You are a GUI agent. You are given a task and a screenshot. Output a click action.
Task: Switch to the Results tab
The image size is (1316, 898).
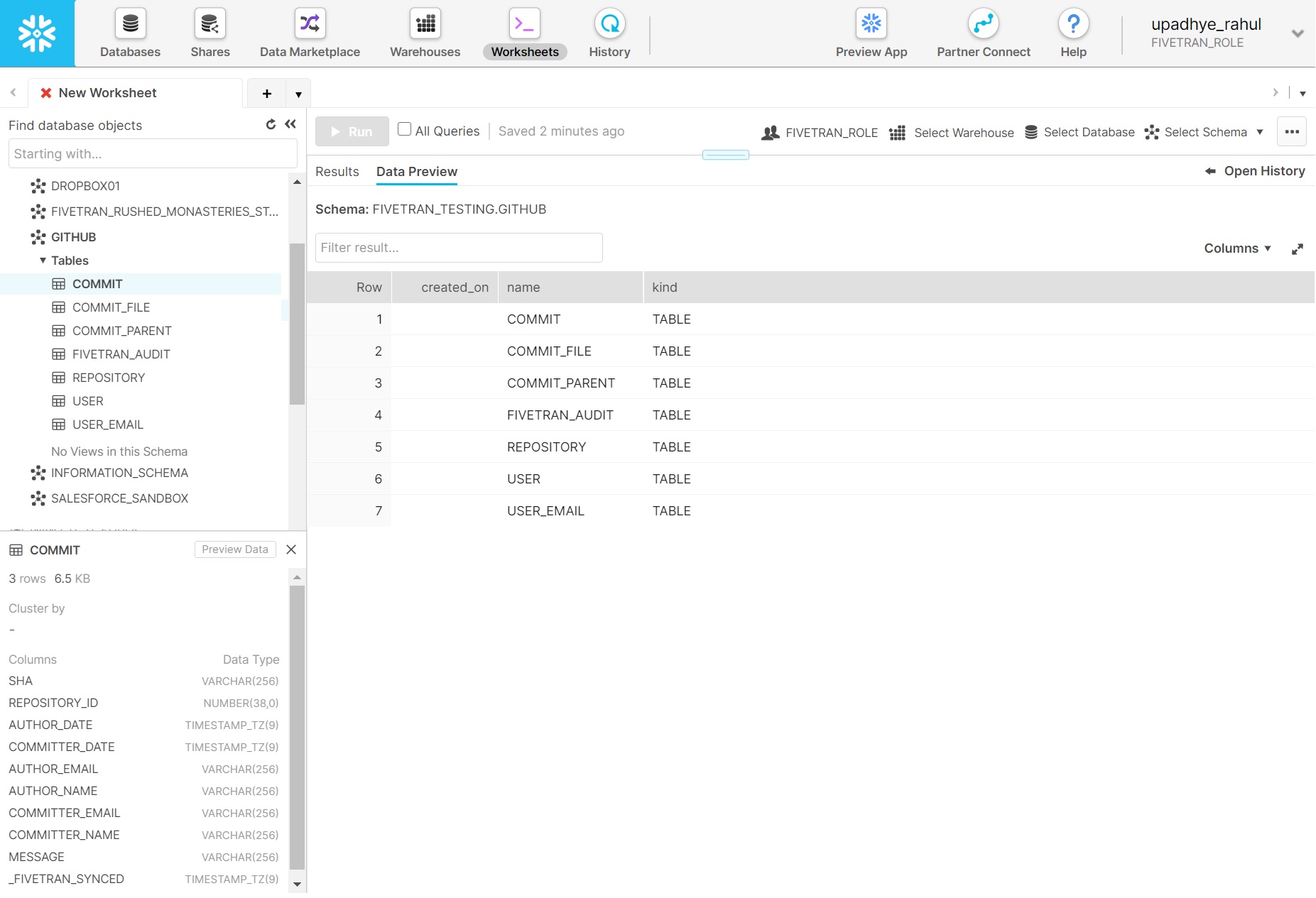point(337,172)
